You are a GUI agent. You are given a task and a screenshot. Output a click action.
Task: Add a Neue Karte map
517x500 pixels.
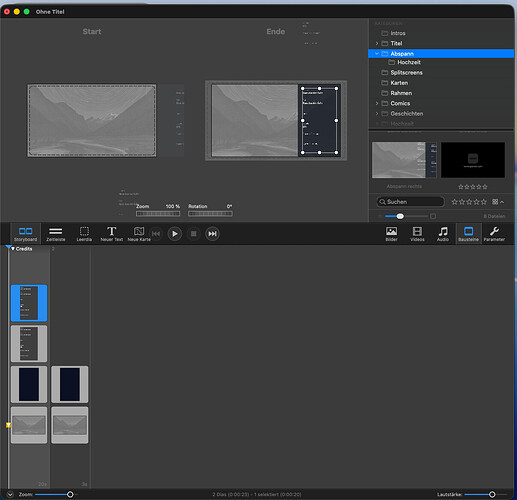coord(139,234)
